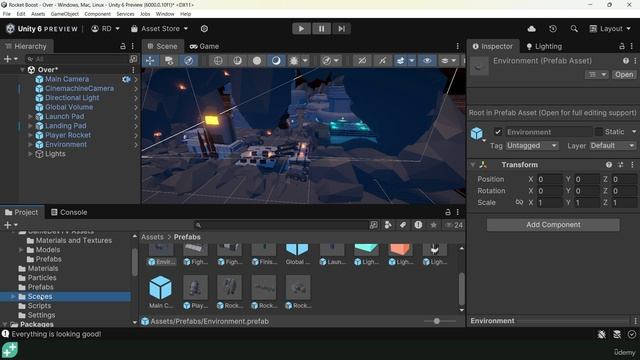Click the scene effects sun icon
640x360 pixels.
(x=293, y=61)
